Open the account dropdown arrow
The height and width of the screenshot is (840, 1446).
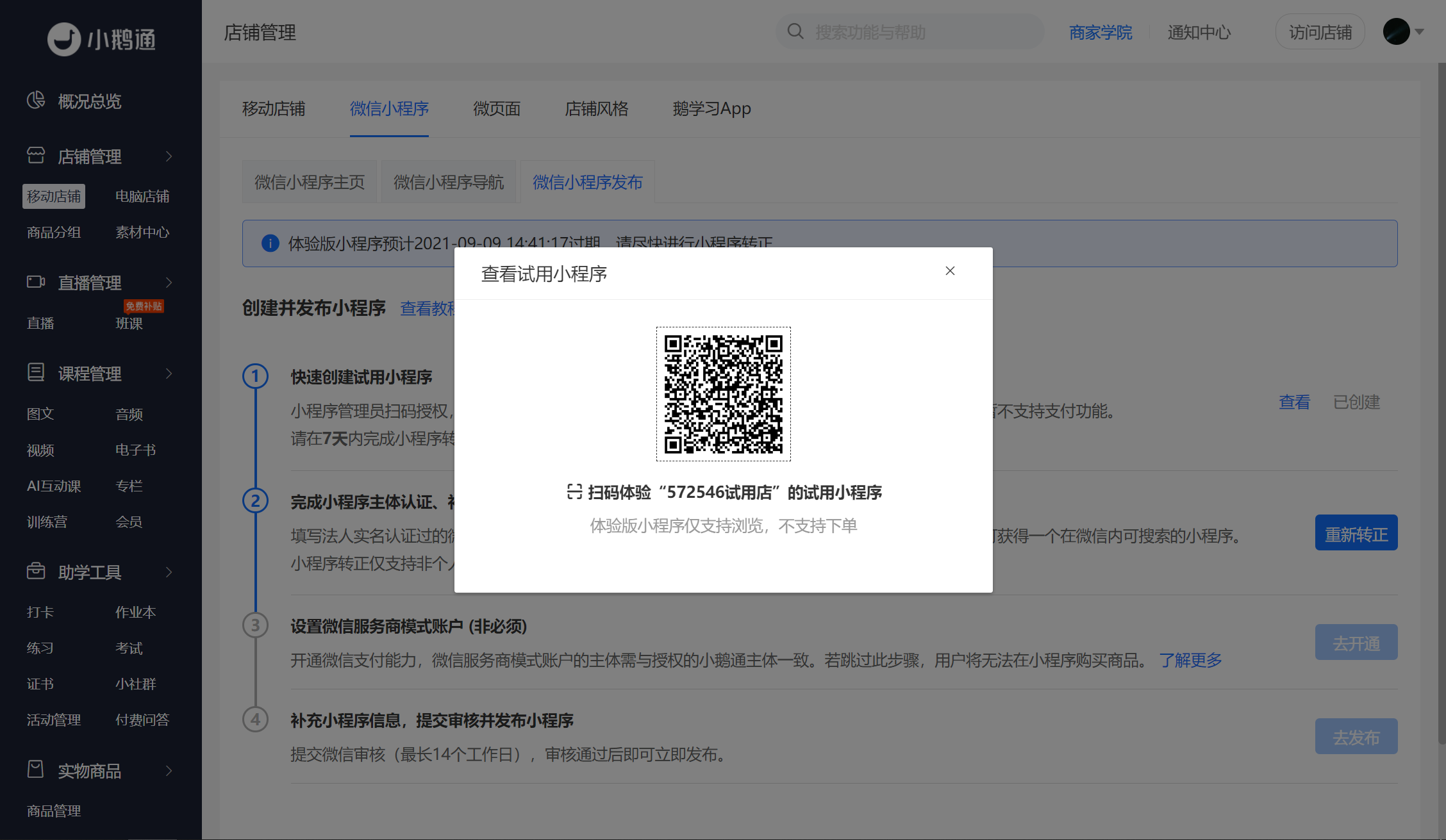(x=1420, y=31)
